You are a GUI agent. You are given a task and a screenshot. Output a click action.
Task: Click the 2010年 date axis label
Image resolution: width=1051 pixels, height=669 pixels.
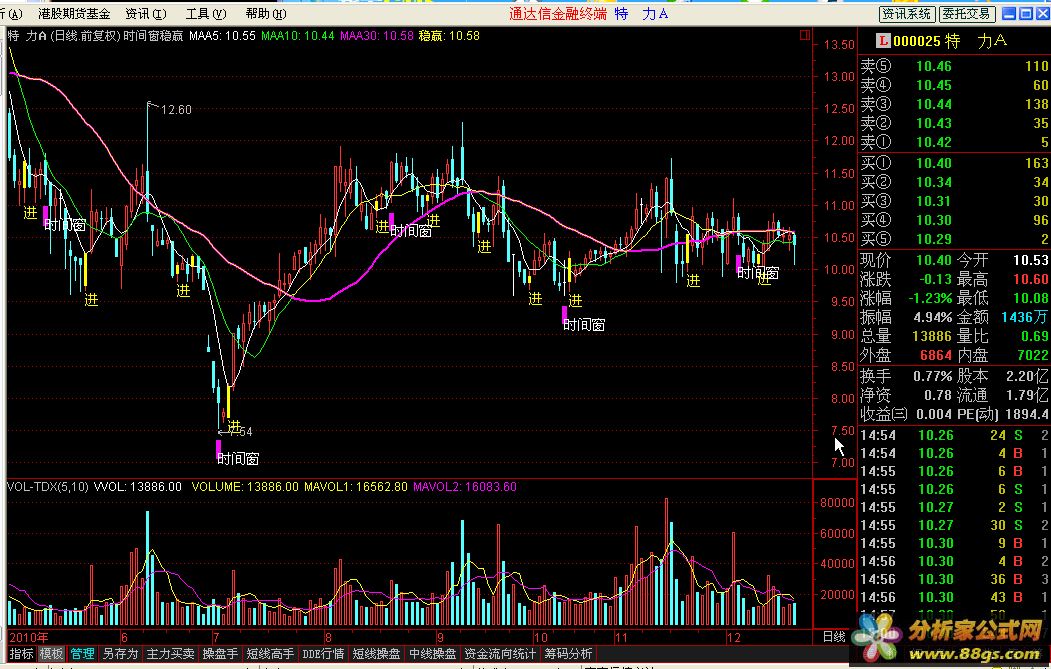point(29,637)
